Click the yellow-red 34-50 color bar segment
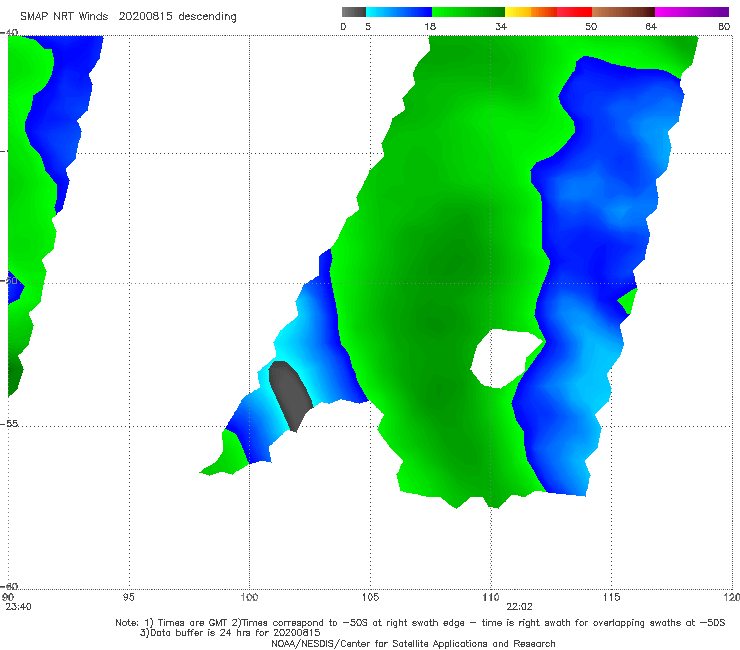Image resolution: width=740 pixels, height=650 pixels. [548, 12]
